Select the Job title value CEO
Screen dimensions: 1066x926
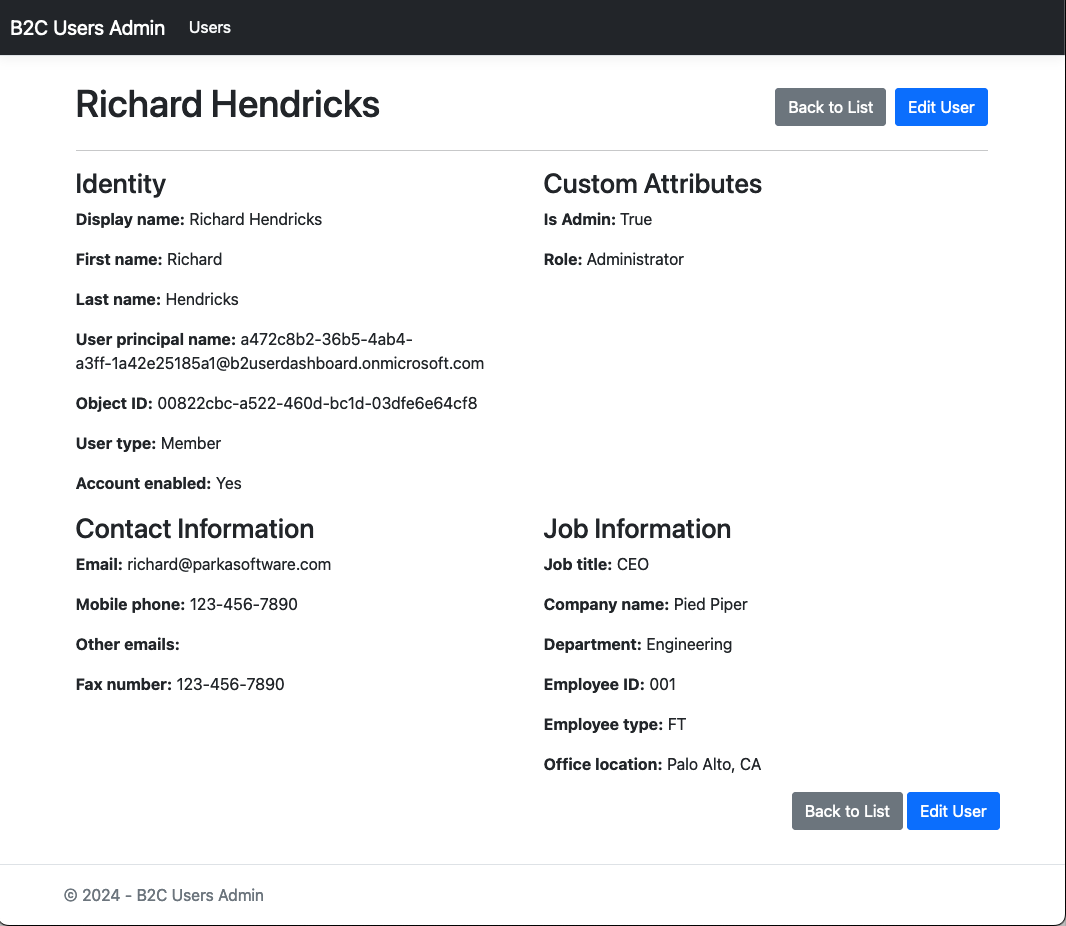[633, 565]
